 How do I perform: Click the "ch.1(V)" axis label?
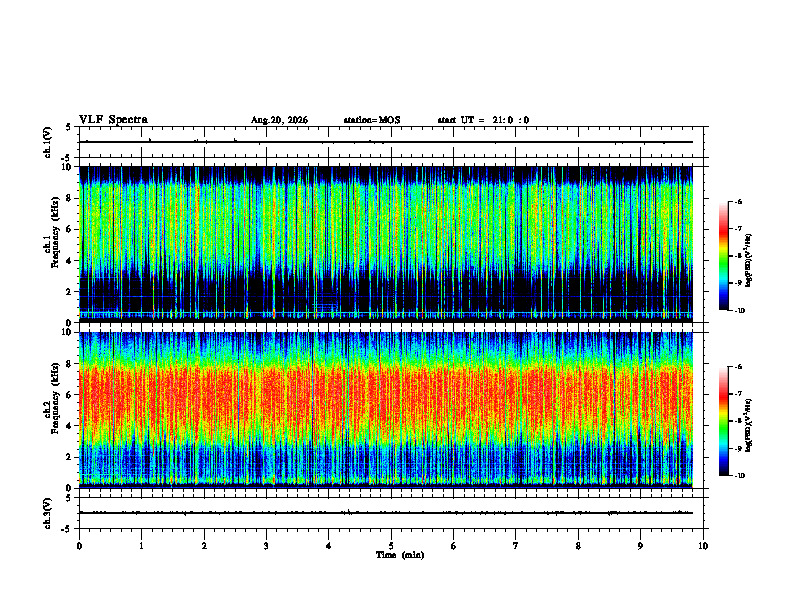pyautogui.click(x=48, y=142)
